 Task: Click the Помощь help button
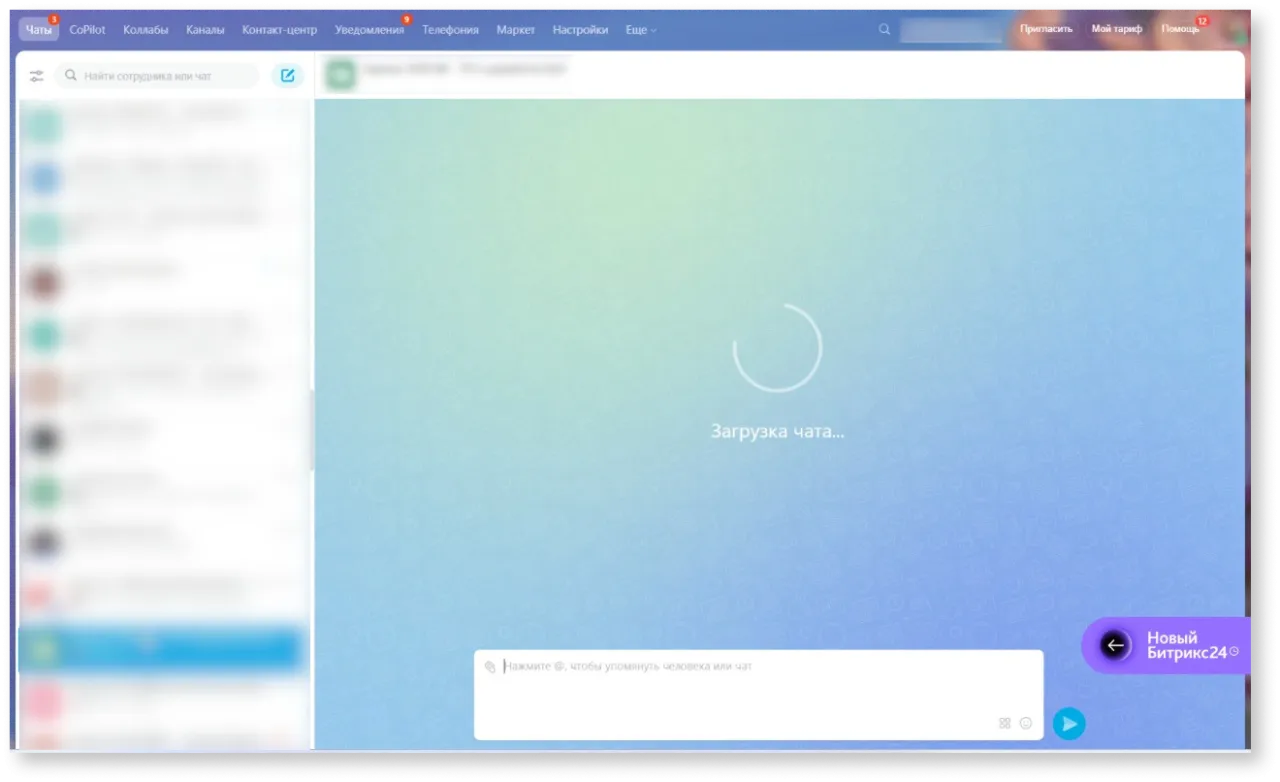(1180, 29)
